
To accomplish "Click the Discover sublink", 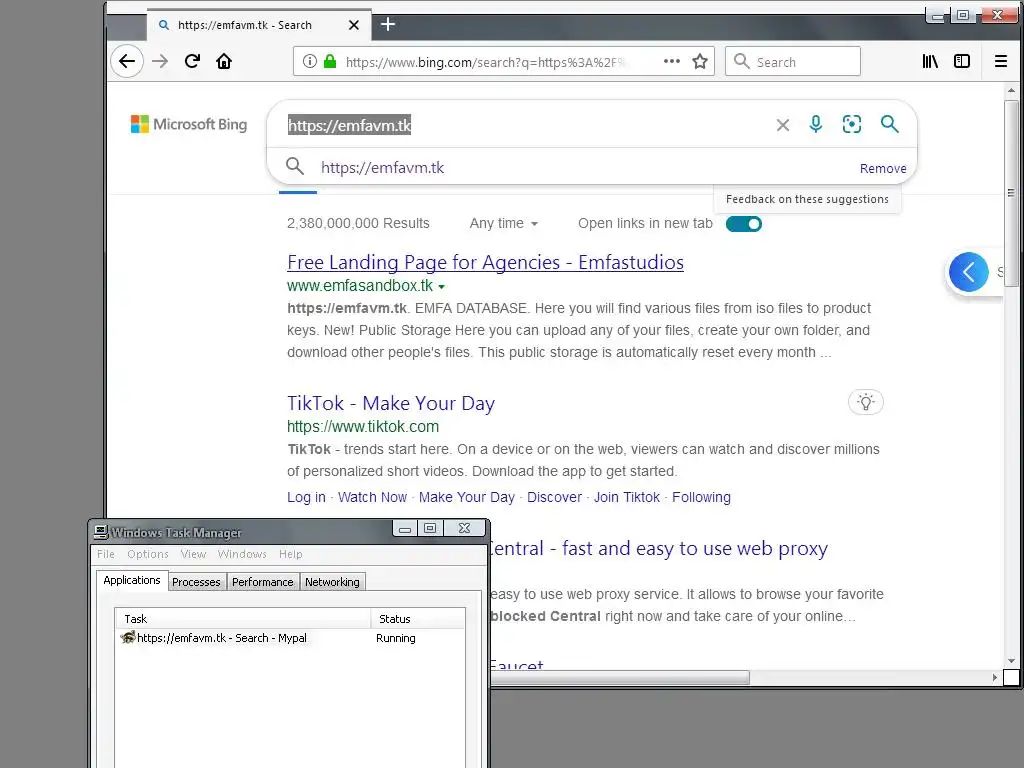I will tap(554, 497).
